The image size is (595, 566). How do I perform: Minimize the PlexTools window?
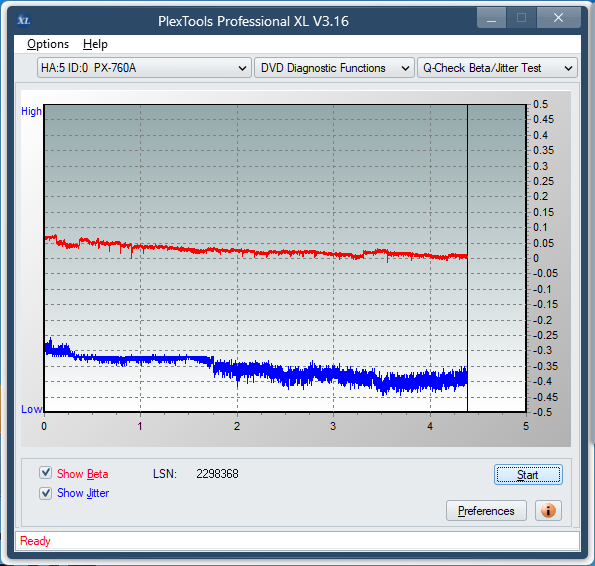click(491, 18)
